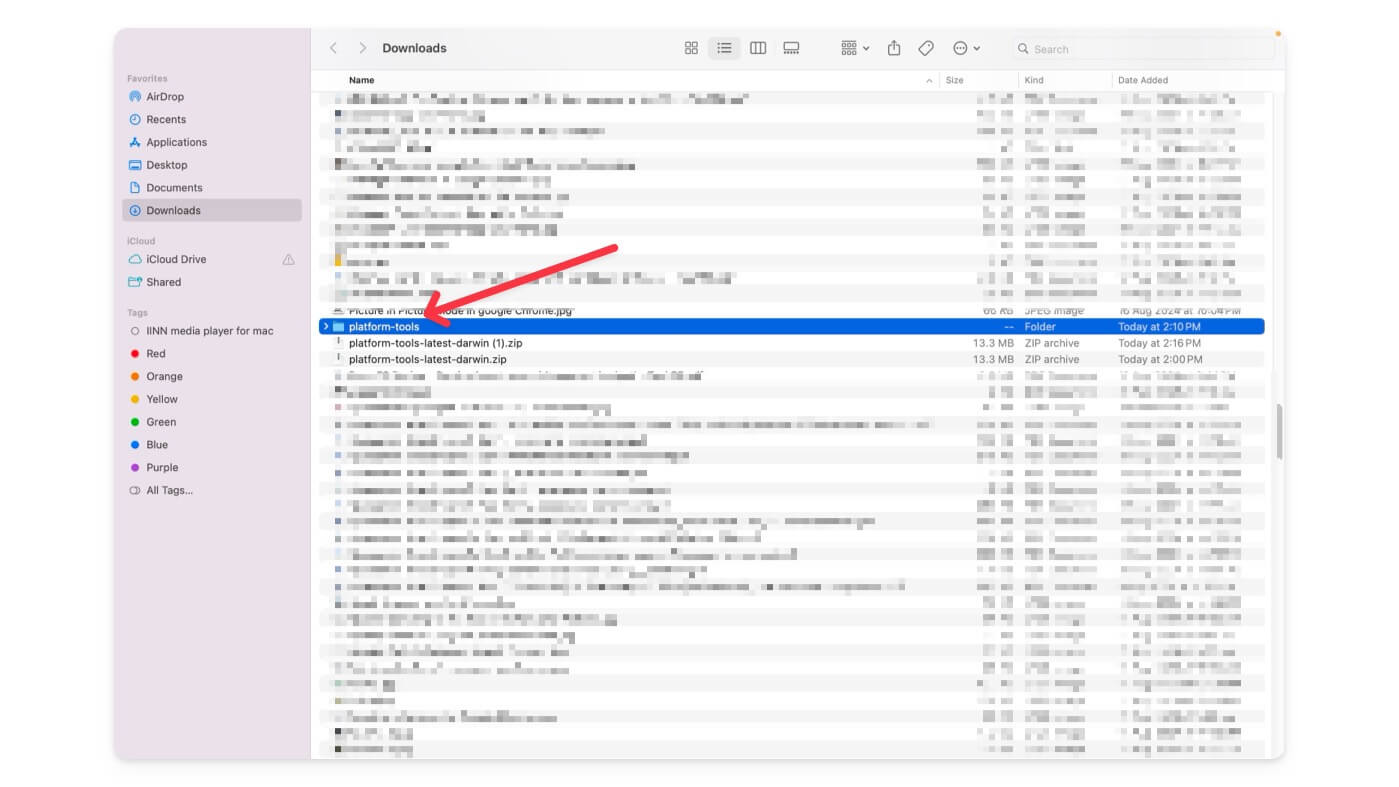This screenshot has width=1399, height=787.
Task: Filter by the Green tag
Action: coord(212,422)
